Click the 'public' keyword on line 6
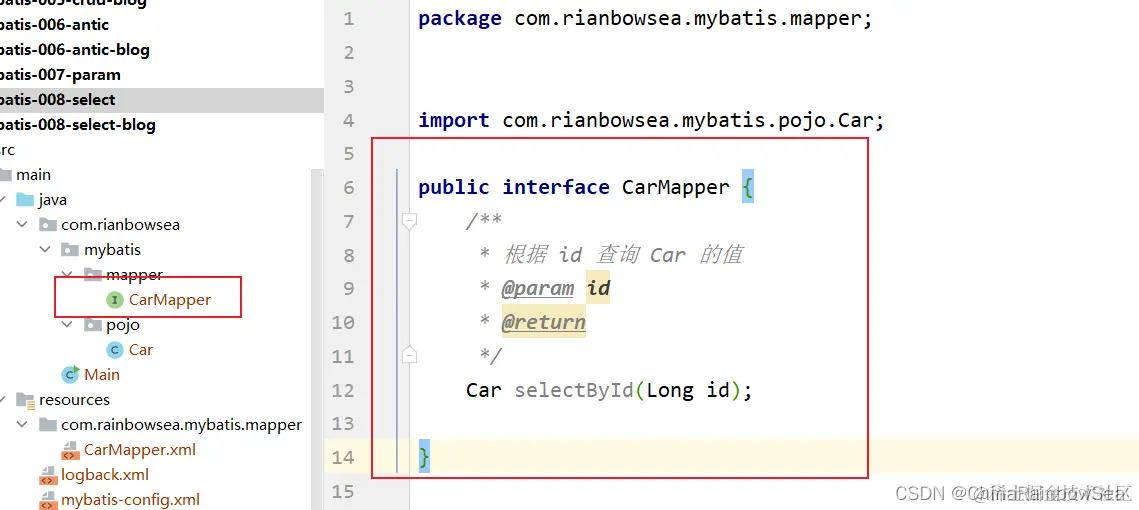 tap(454, 187)
